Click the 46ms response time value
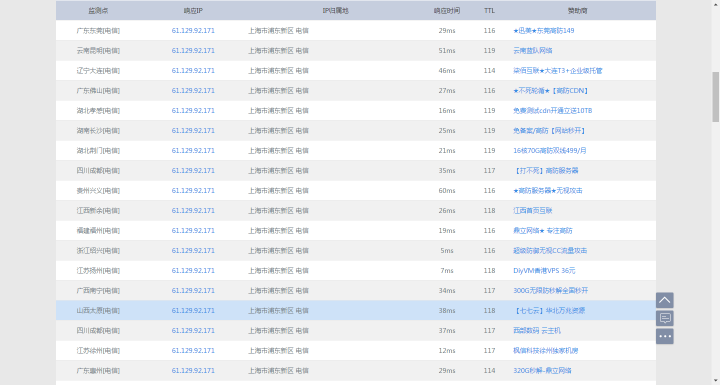The height and width of the screenshot is (385, 720). point(447,71)
